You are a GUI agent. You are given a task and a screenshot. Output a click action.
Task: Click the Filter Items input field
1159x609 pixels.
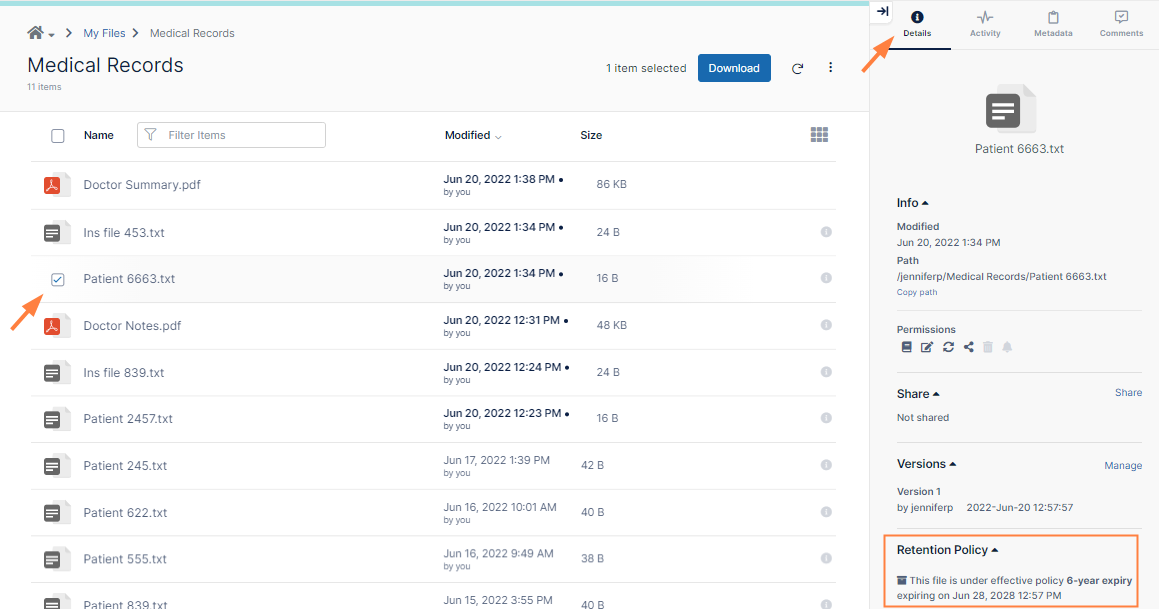tap(240, 135)
